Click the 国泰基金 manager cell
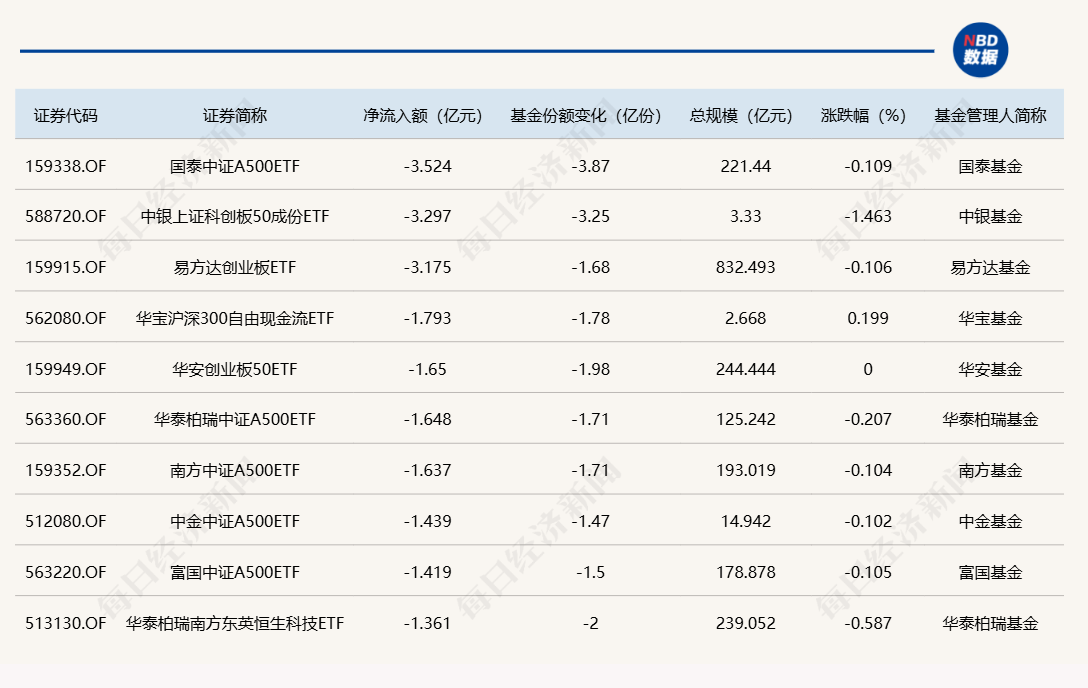The height and width of the screenshot is (688, 1088). click(x=990, y=166)
